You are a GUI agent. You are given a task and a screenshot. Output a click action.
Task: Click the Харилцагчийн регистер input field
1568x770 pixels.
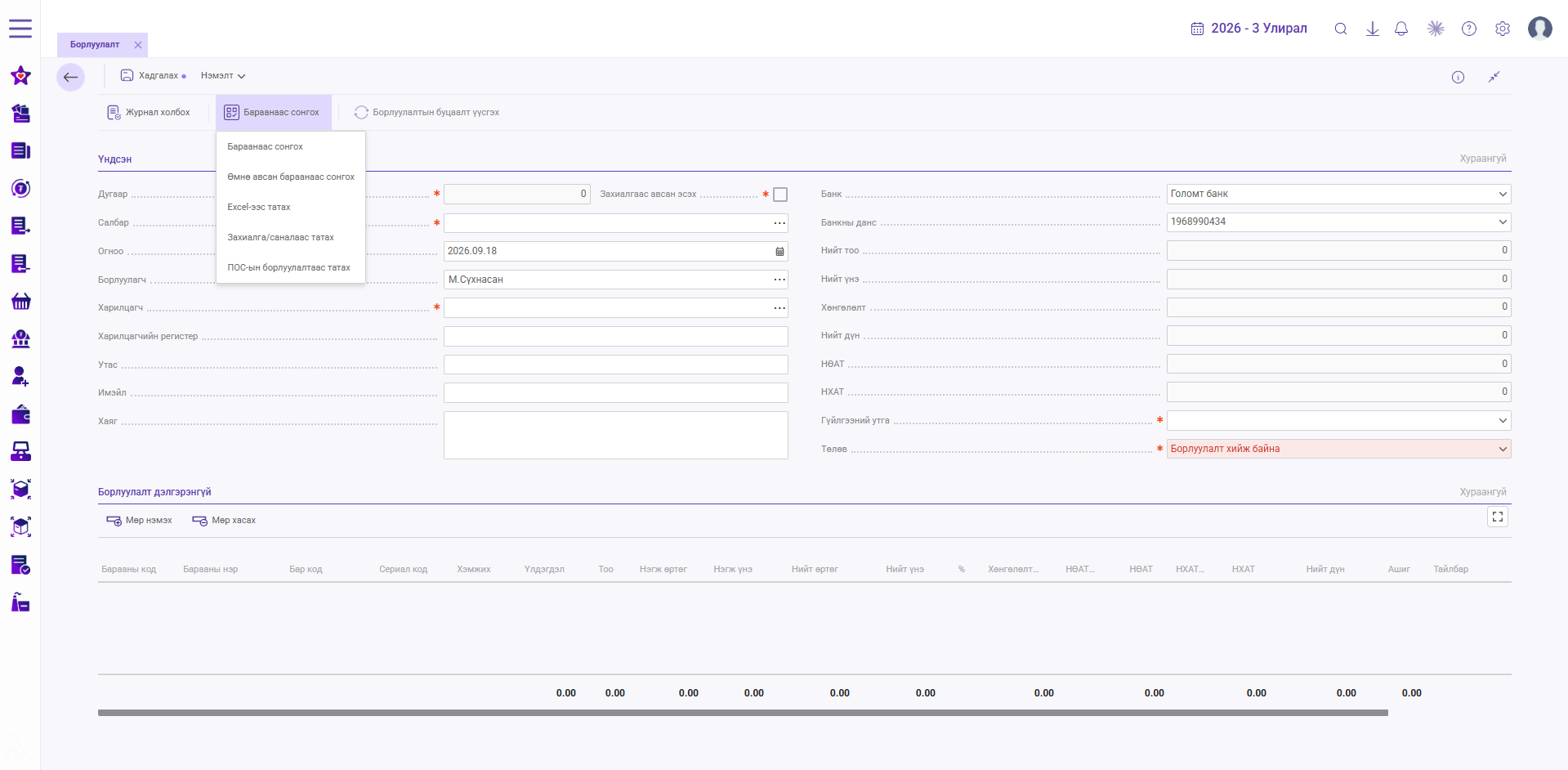pos(616,336)
